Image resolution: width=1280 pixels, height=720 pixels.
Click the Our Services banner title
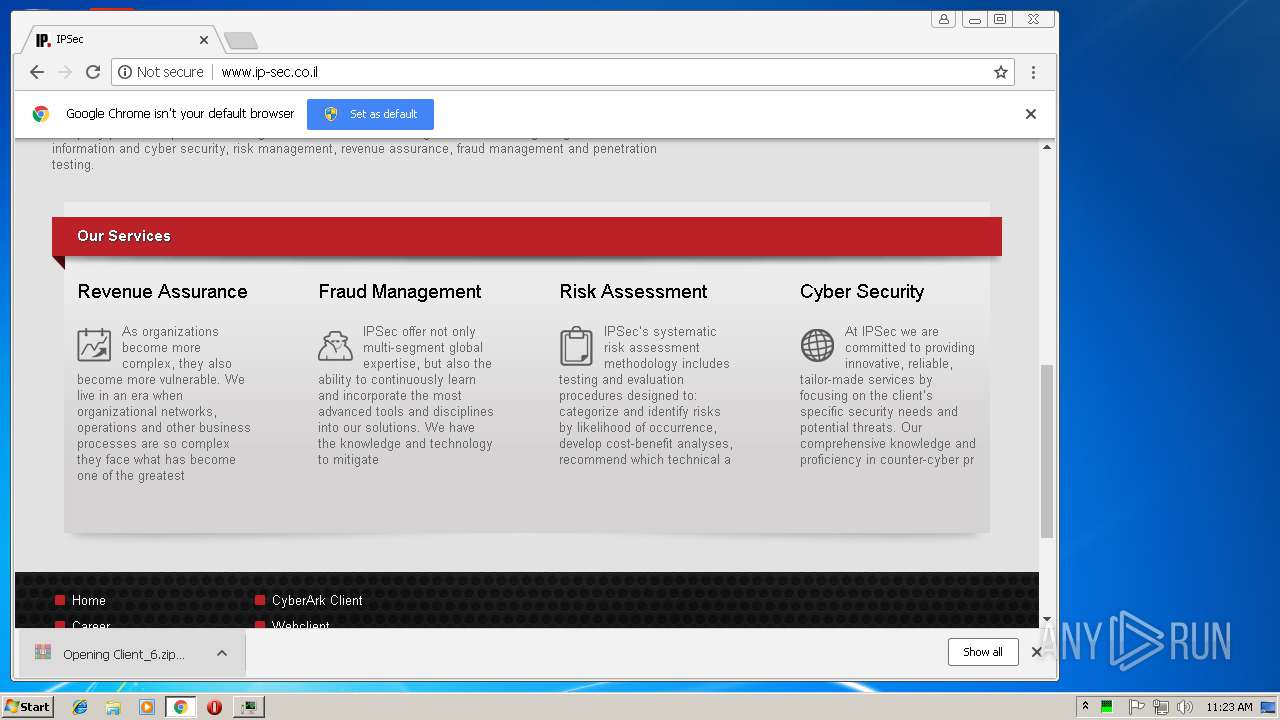click(124, 236)
